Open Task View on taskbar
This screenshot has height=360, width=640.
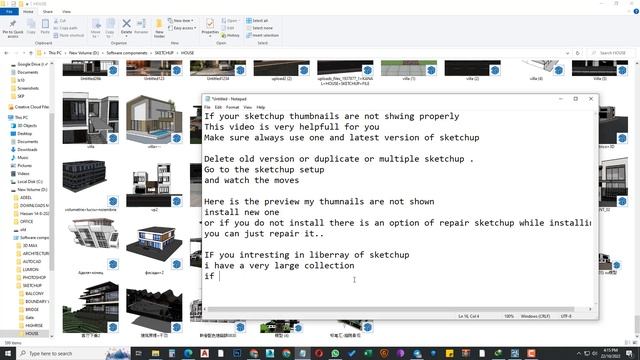click(139, 353)
